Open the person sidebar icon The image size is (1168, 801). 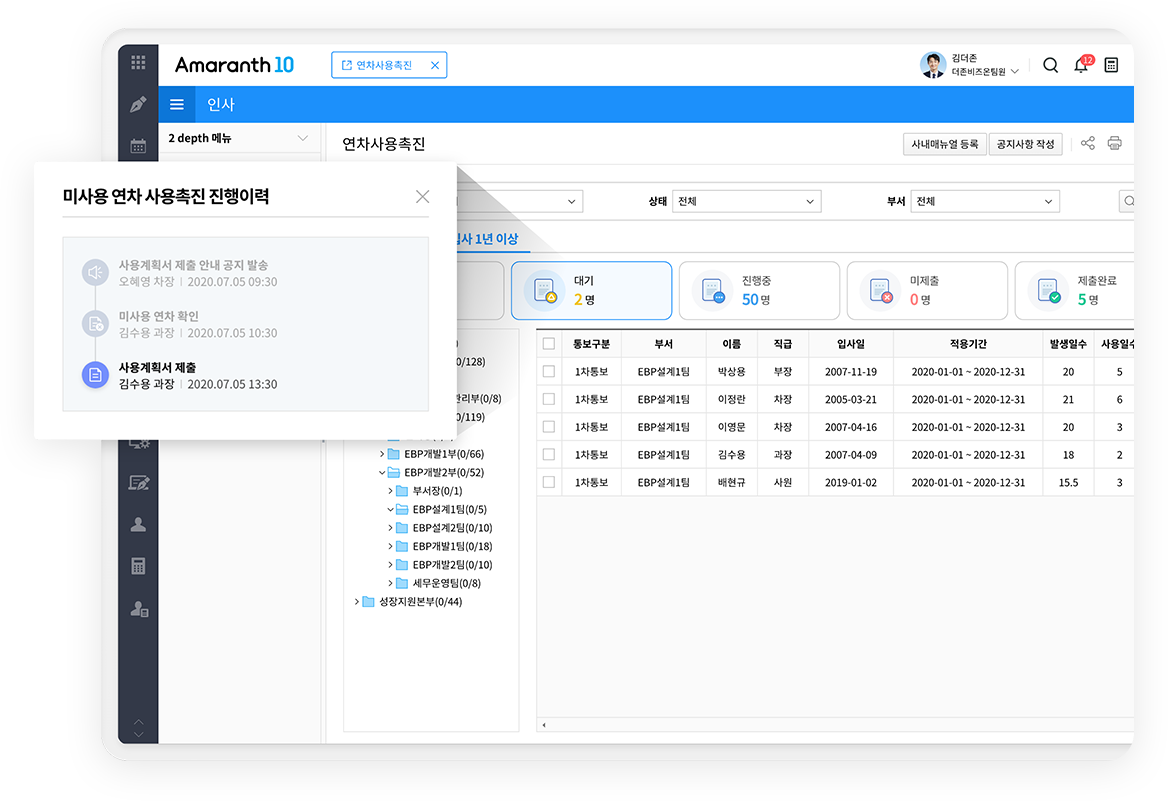138,525
